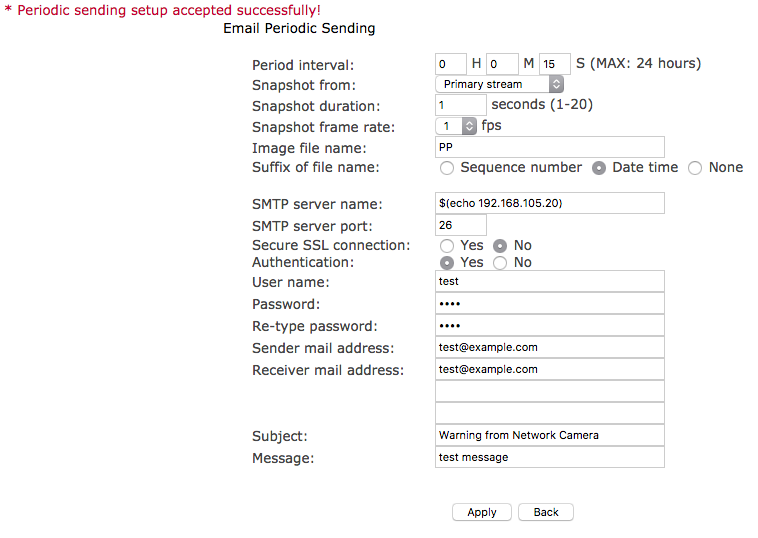Set Authentication to Yes
This screenshot has height=538, width=758.
tap(447, 263)
